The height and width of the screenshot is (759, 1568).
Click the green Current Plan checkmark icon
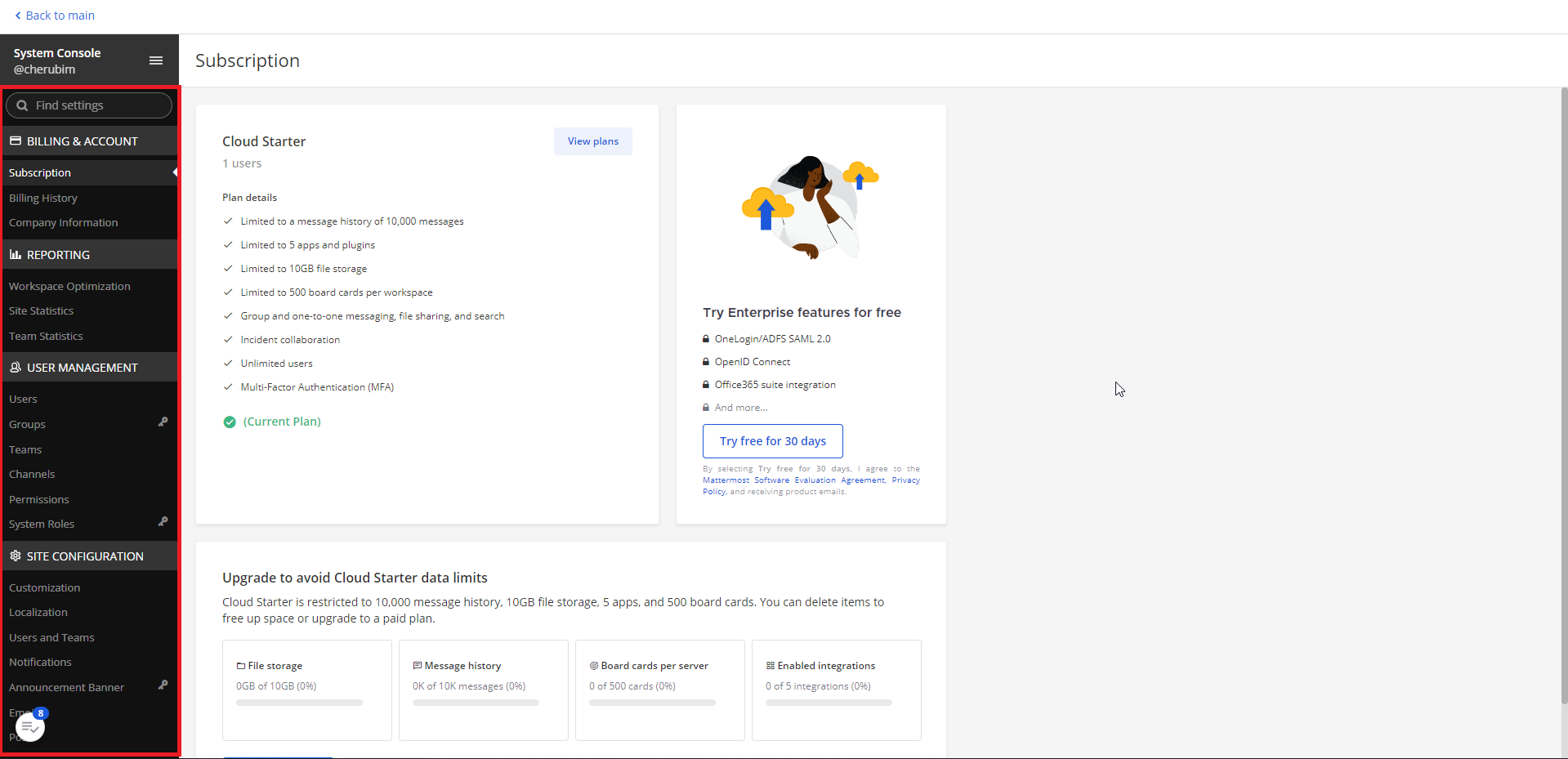coord(230,422)
